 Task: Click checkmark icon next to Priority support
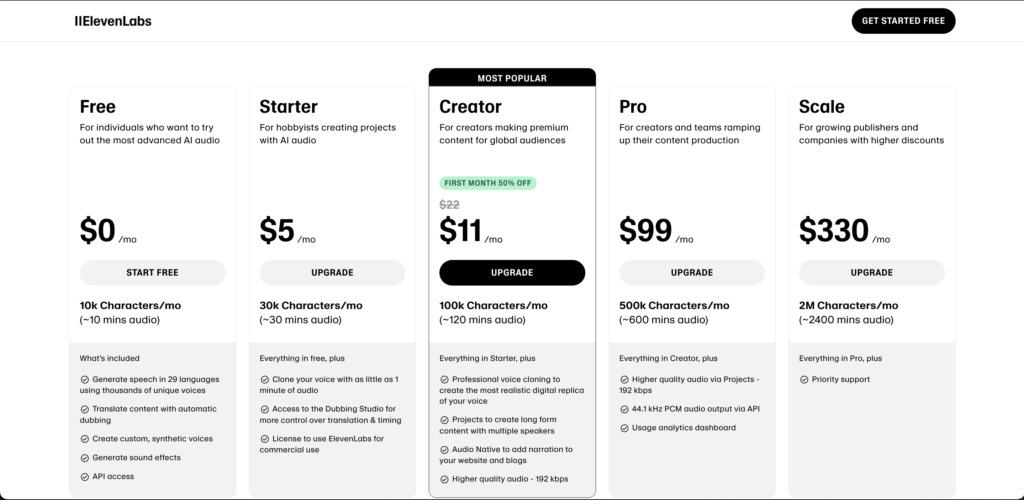click(x=804, y=380)
